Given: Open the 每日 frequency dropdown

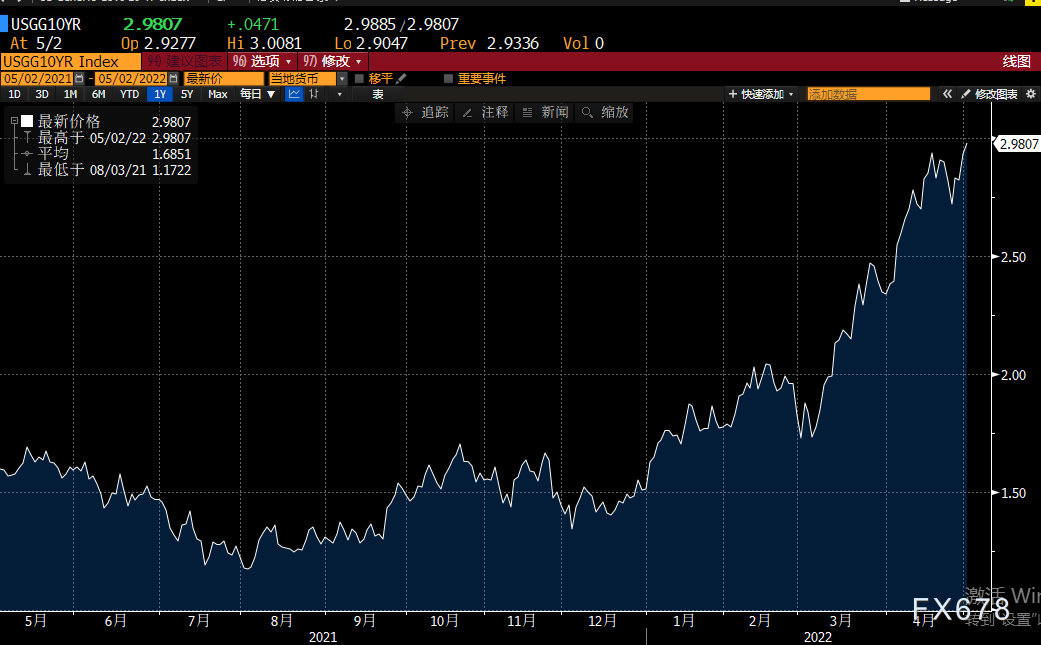Looking at the screenshot, I should pyautogui.click(x=258, y=94).
